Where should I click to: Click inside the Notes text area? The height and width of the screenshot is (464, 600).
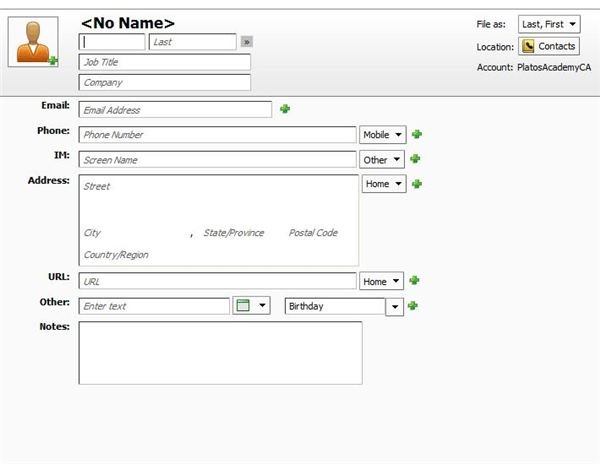pos(220,353)
